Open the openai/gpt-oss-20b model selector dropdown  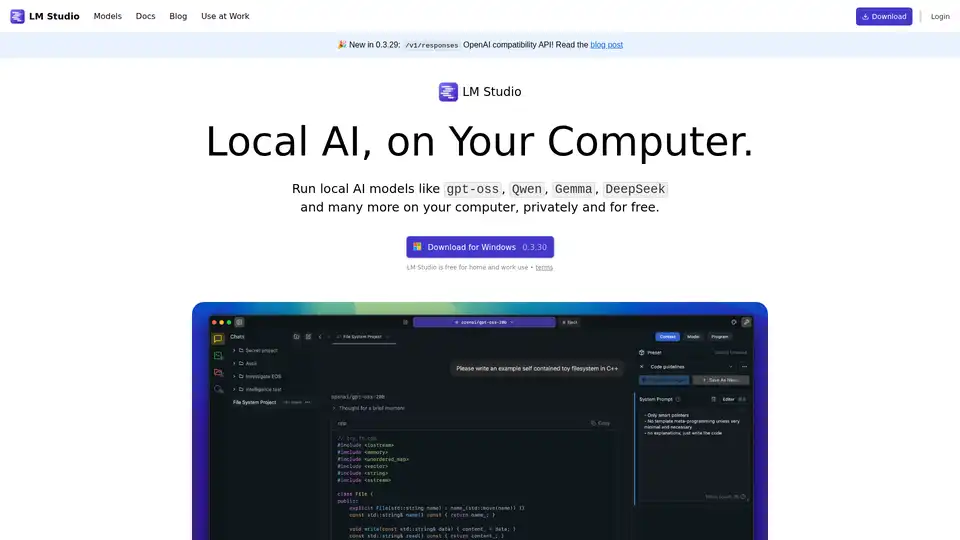click(x=484, y=322)
